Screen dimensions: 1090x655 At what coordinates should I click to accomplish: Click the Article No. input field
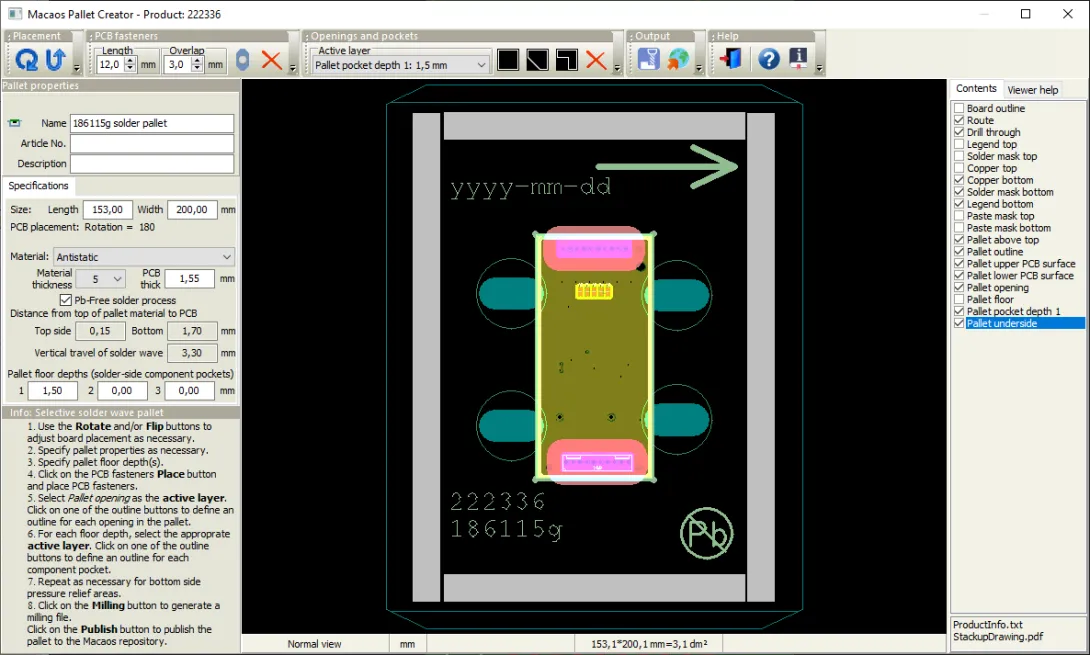coord(152,143)
